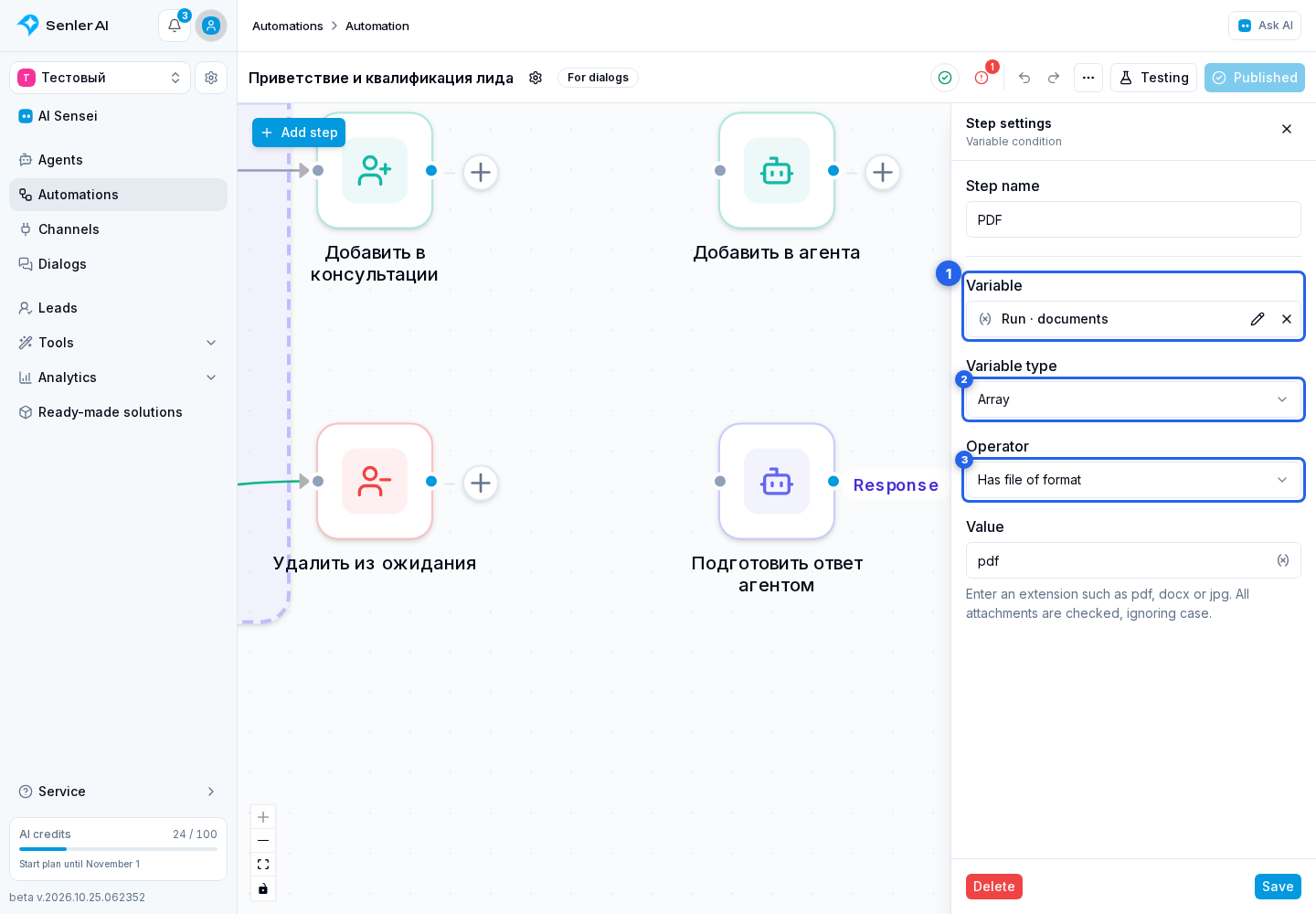Toggle the canvas lock
The width and height of the screenshot is (1316, 914).
(x=263, y=888)
